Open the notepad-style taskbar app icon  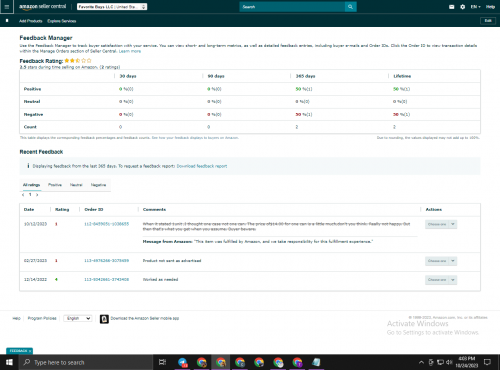(316, 362)
